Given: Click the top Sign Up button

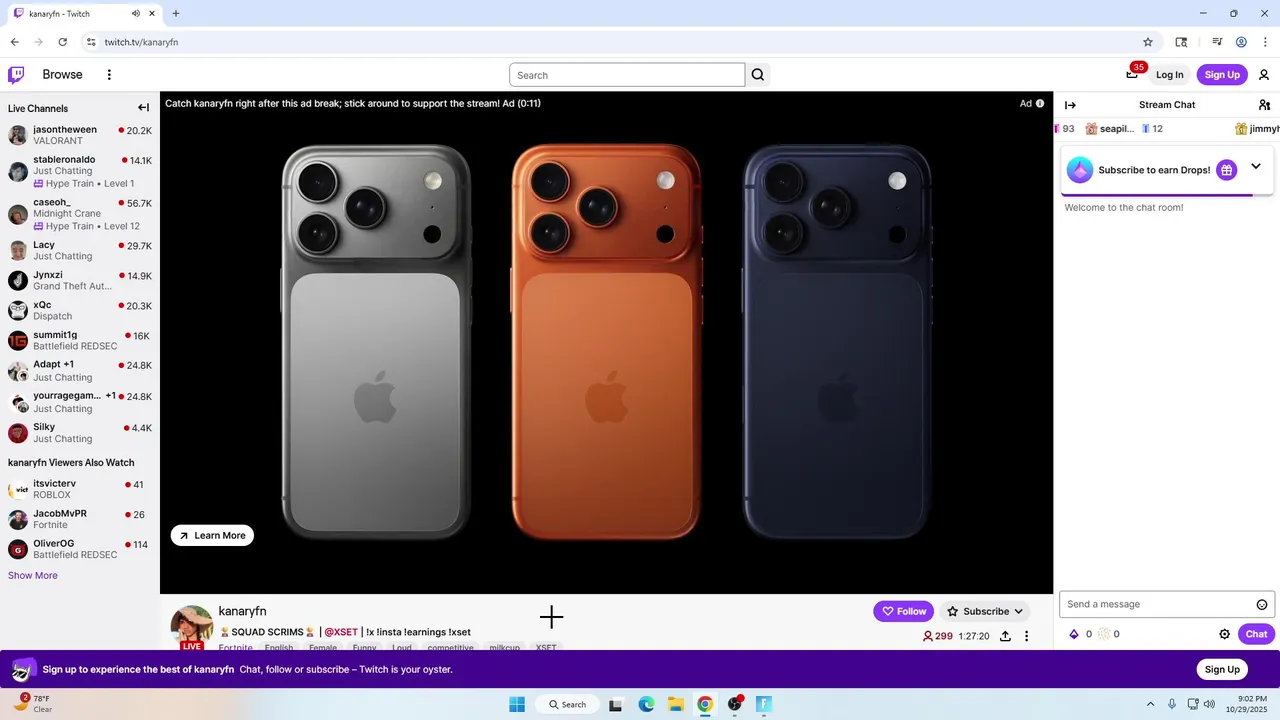Looking at the screenshot, I should click(1222, 75).
